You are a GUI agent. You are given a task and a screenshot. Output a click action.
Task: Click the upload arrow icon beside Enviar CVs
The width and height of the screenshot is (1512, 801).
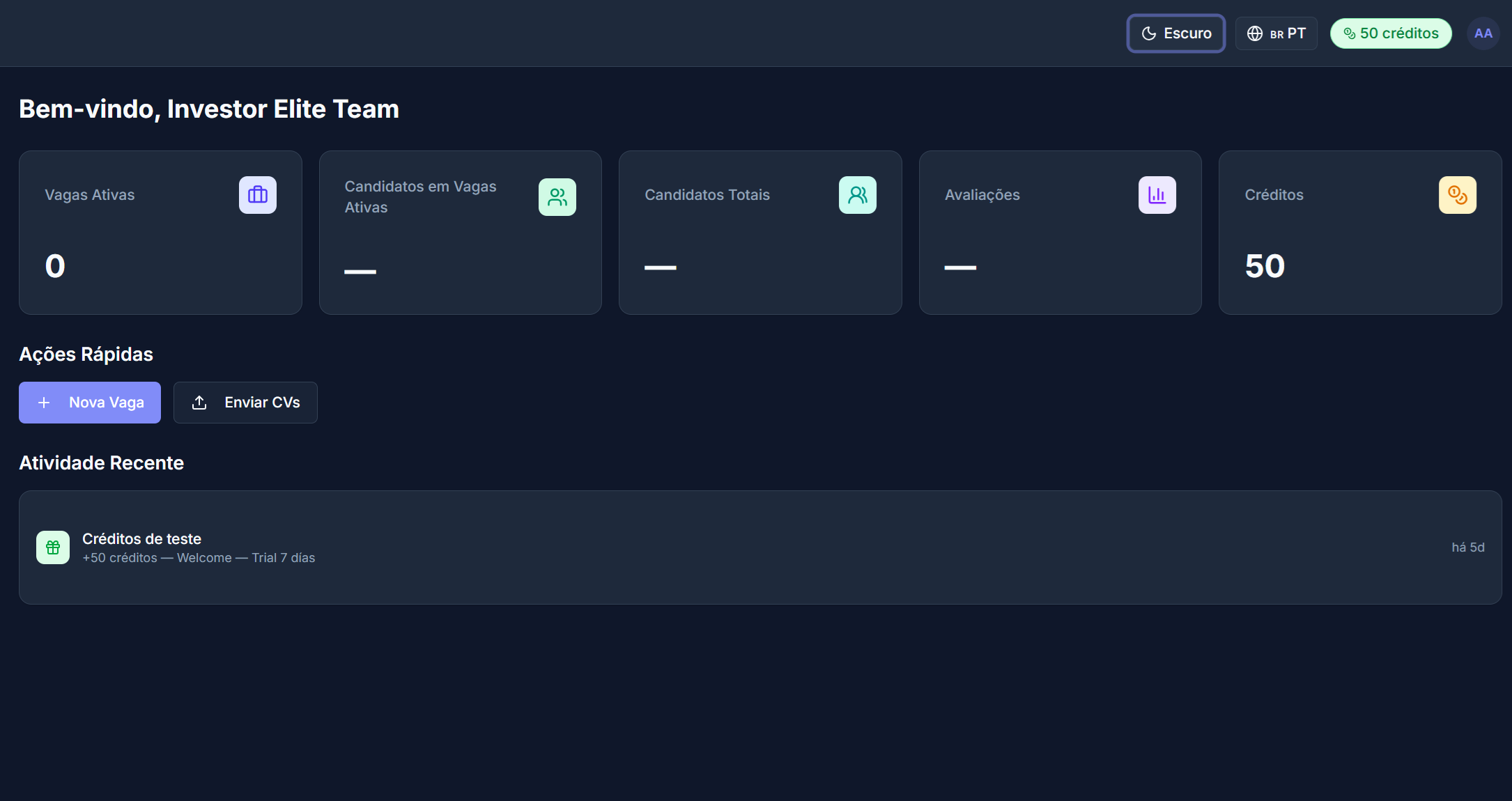coord(199,403)
